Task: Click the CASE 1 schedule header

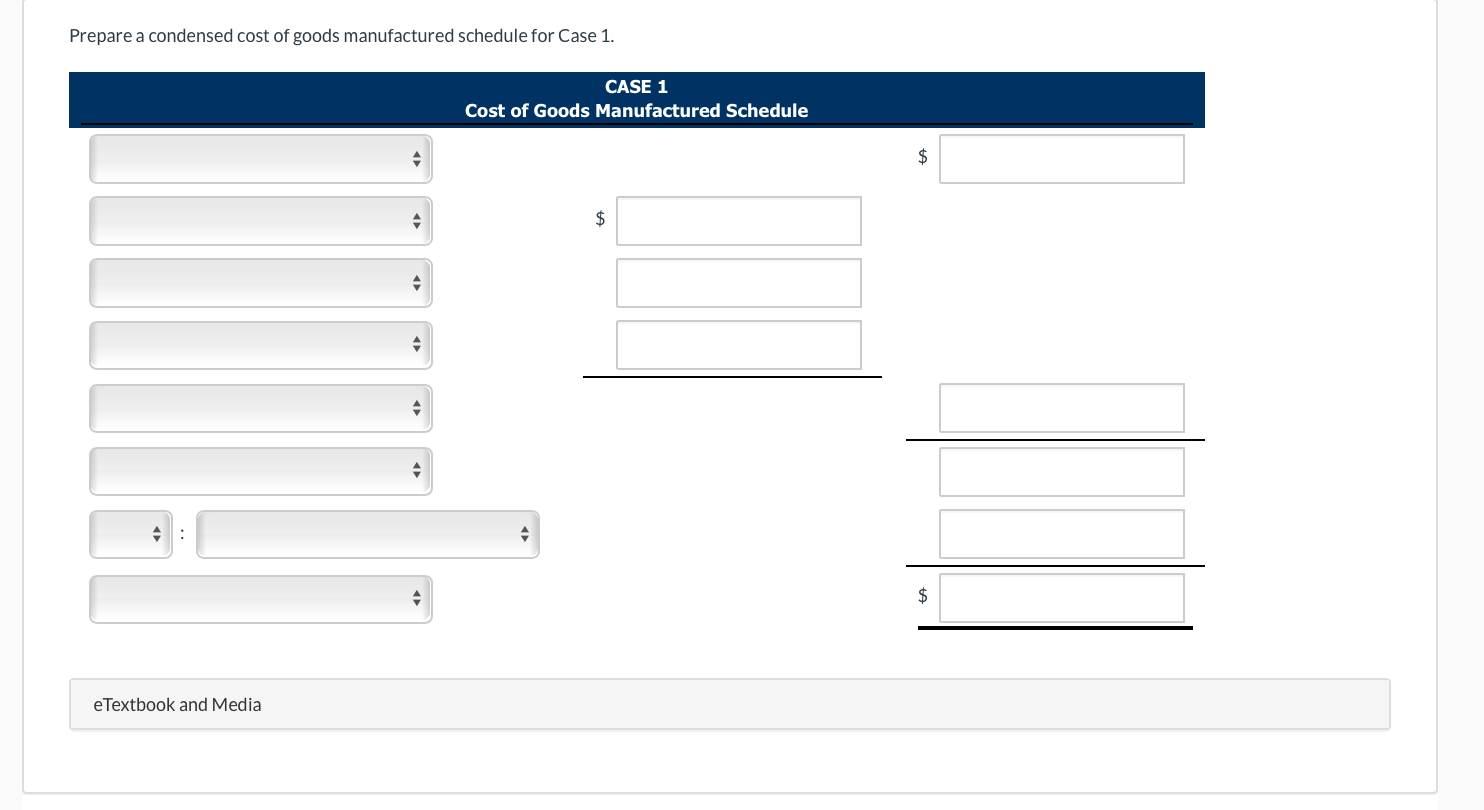Action: (636, 99)
